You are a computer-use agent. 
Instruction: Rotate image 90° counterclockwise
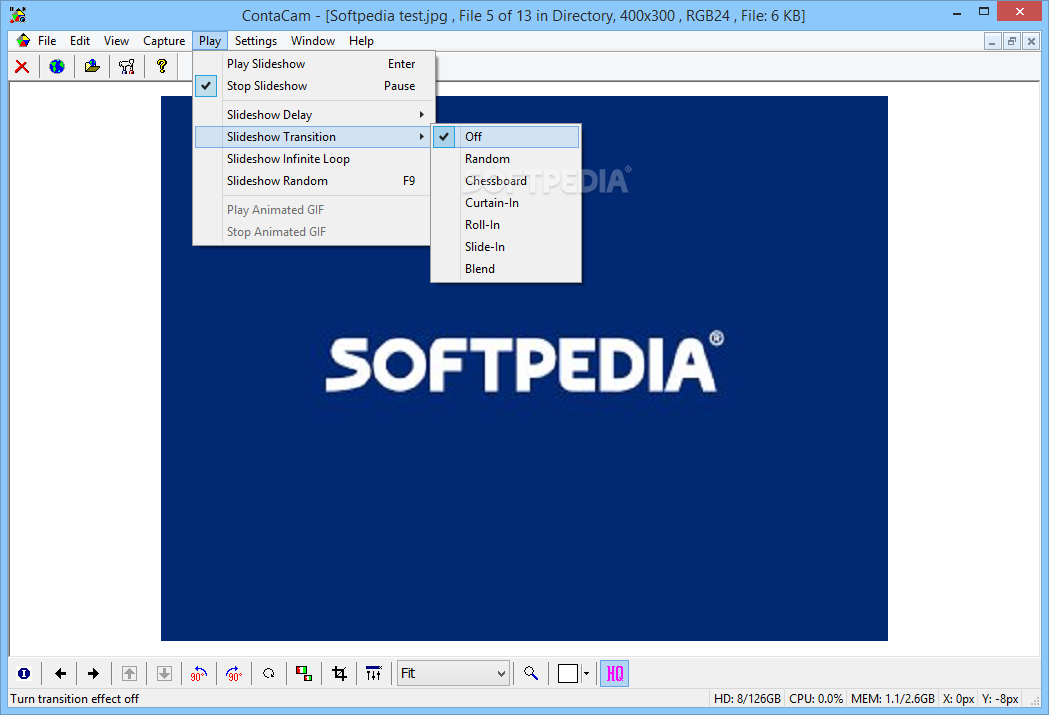coord(199,674)
